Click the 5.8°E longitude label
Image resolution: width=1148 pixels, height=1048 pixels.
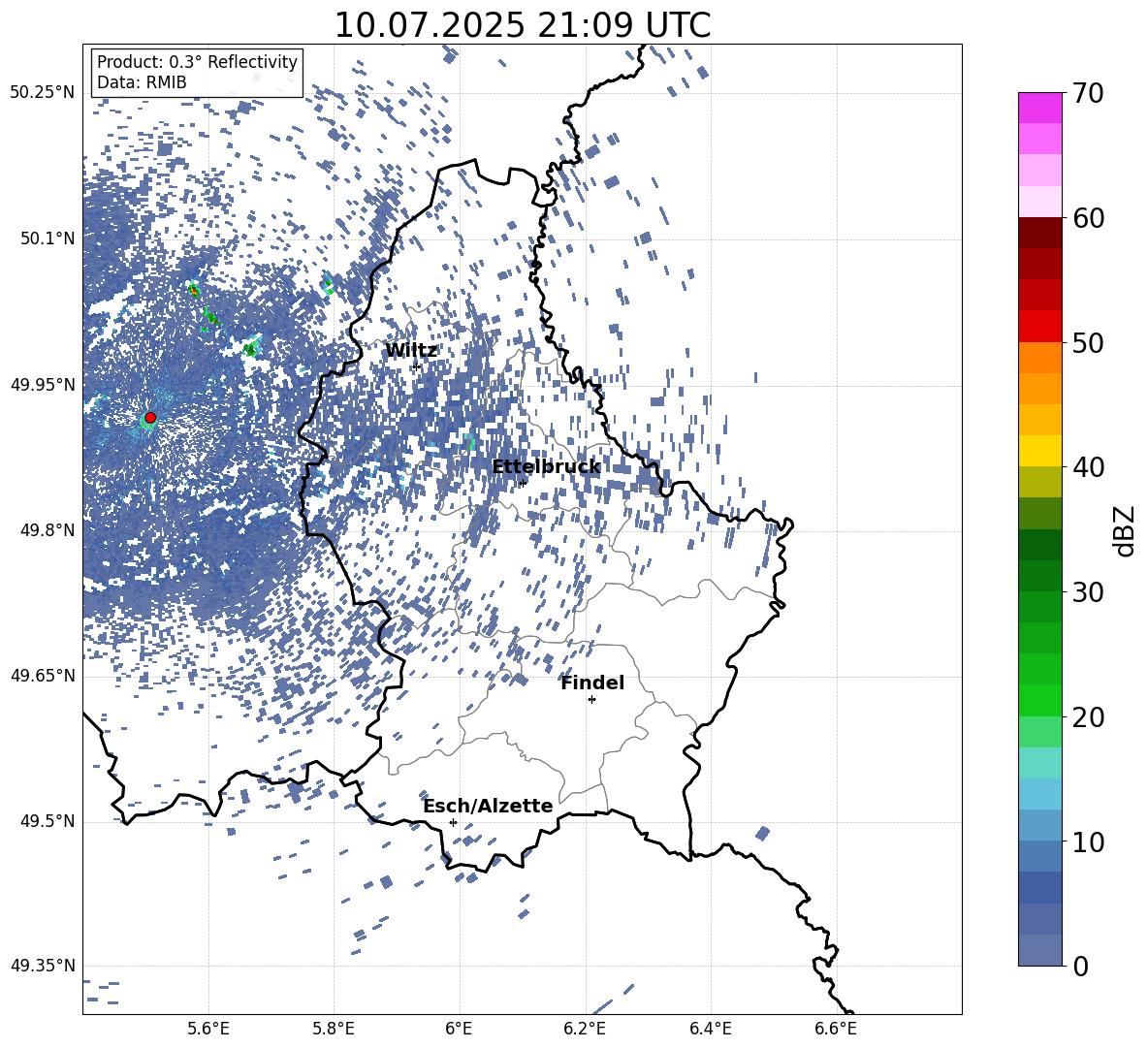pos(334,1029)
